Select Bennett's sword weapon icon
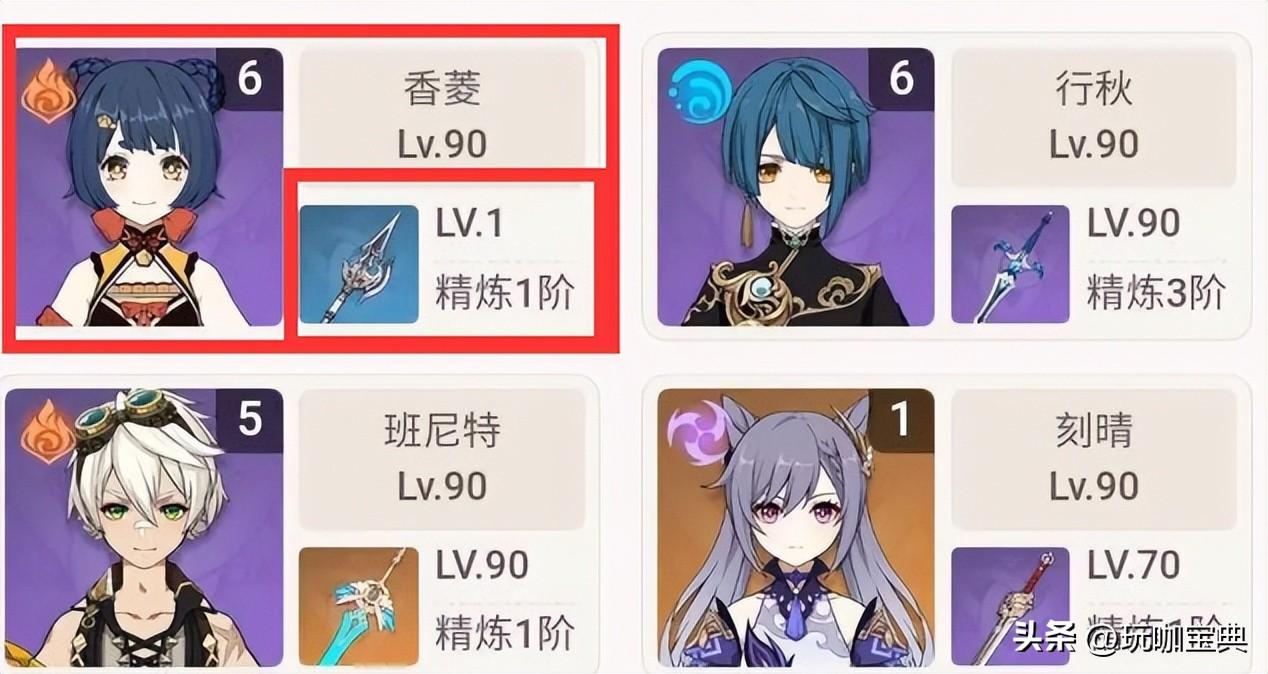Image resolution: width=1268 pixels, height=674 pixels. 359,606
